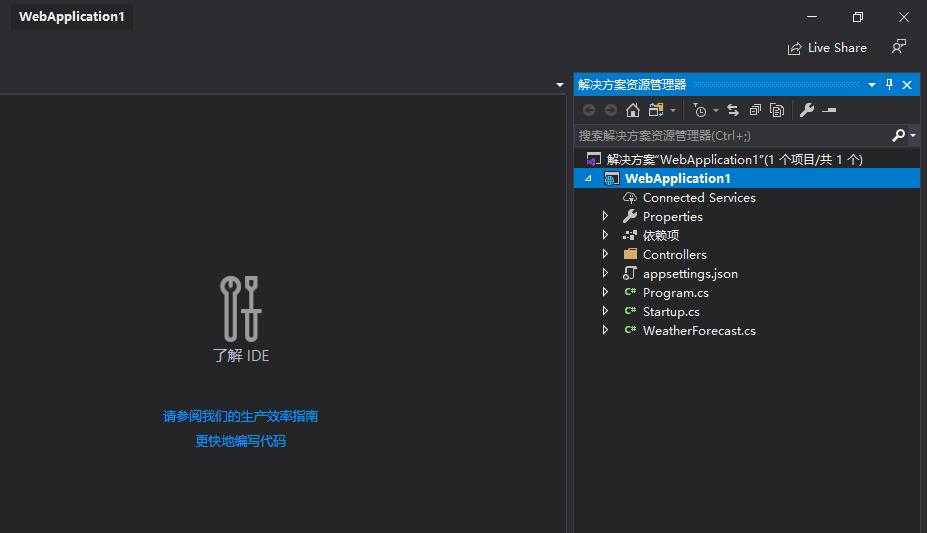
Task: Expand the Program.cs node
Action: click(605, 292)
